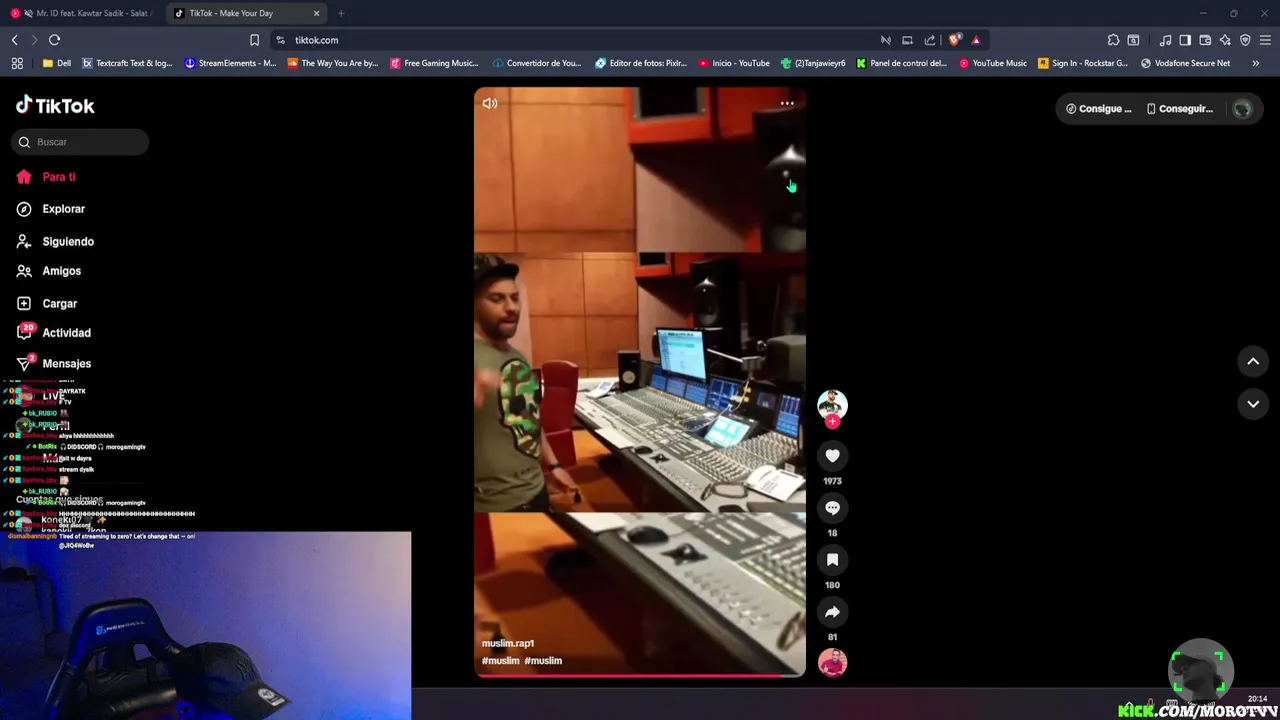Open the extensions puzzle icon

1113,40
